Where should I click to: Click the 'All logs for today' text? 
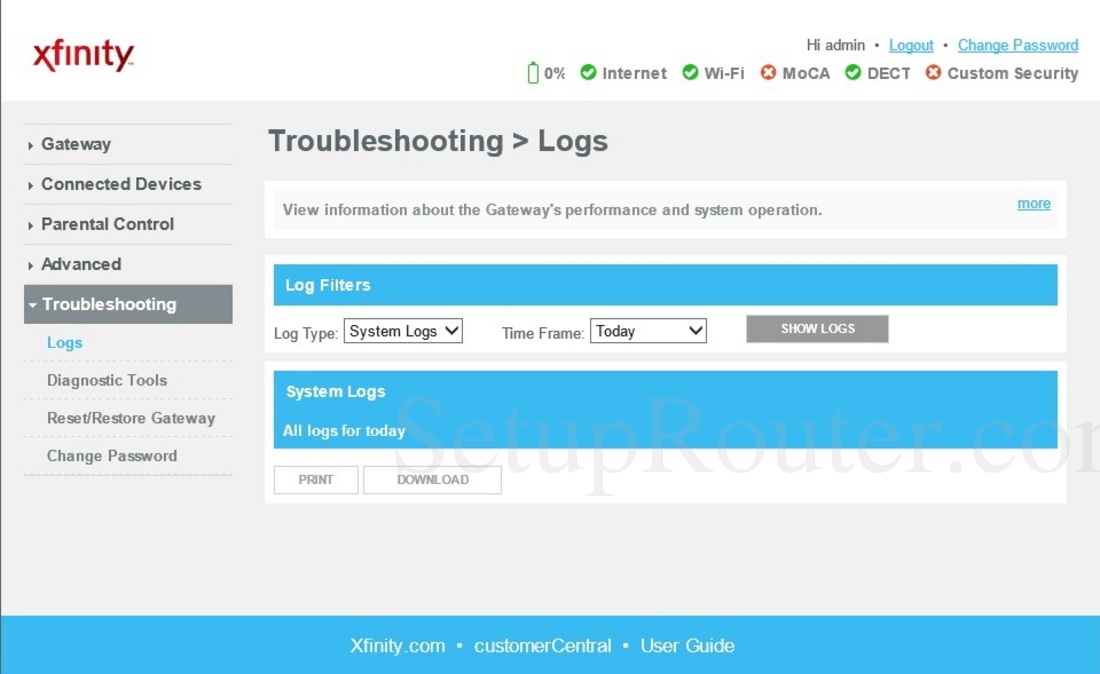pos(344,431)
